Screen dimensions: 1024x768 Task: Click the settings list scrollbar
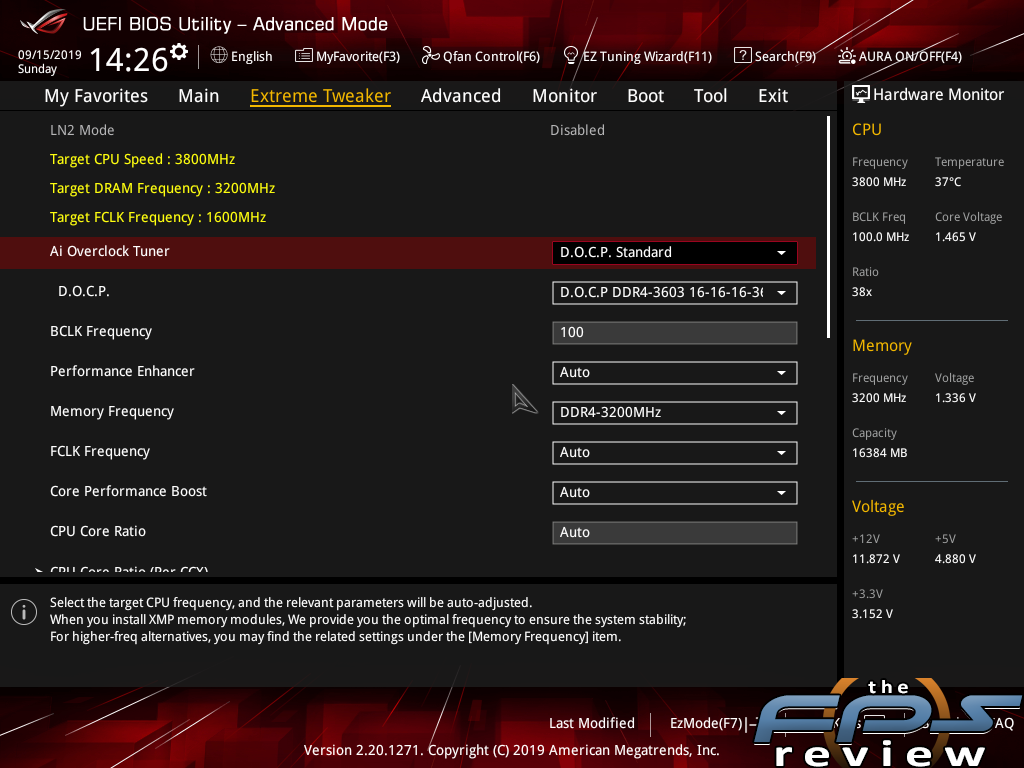click(828, 227)
